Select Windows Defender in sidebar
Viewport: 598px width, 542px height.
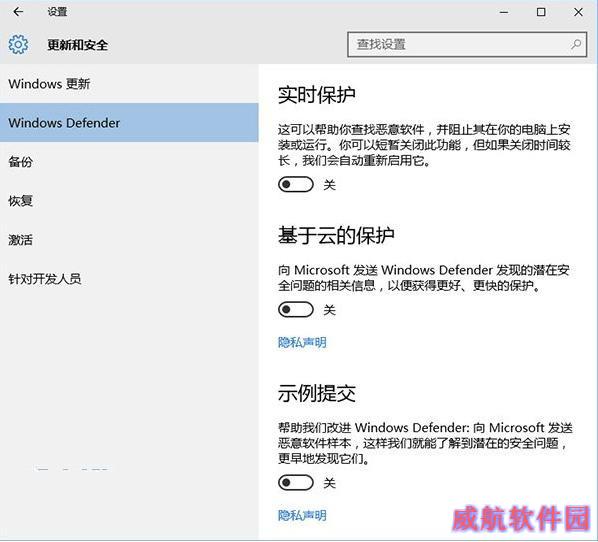click(129, 123)
